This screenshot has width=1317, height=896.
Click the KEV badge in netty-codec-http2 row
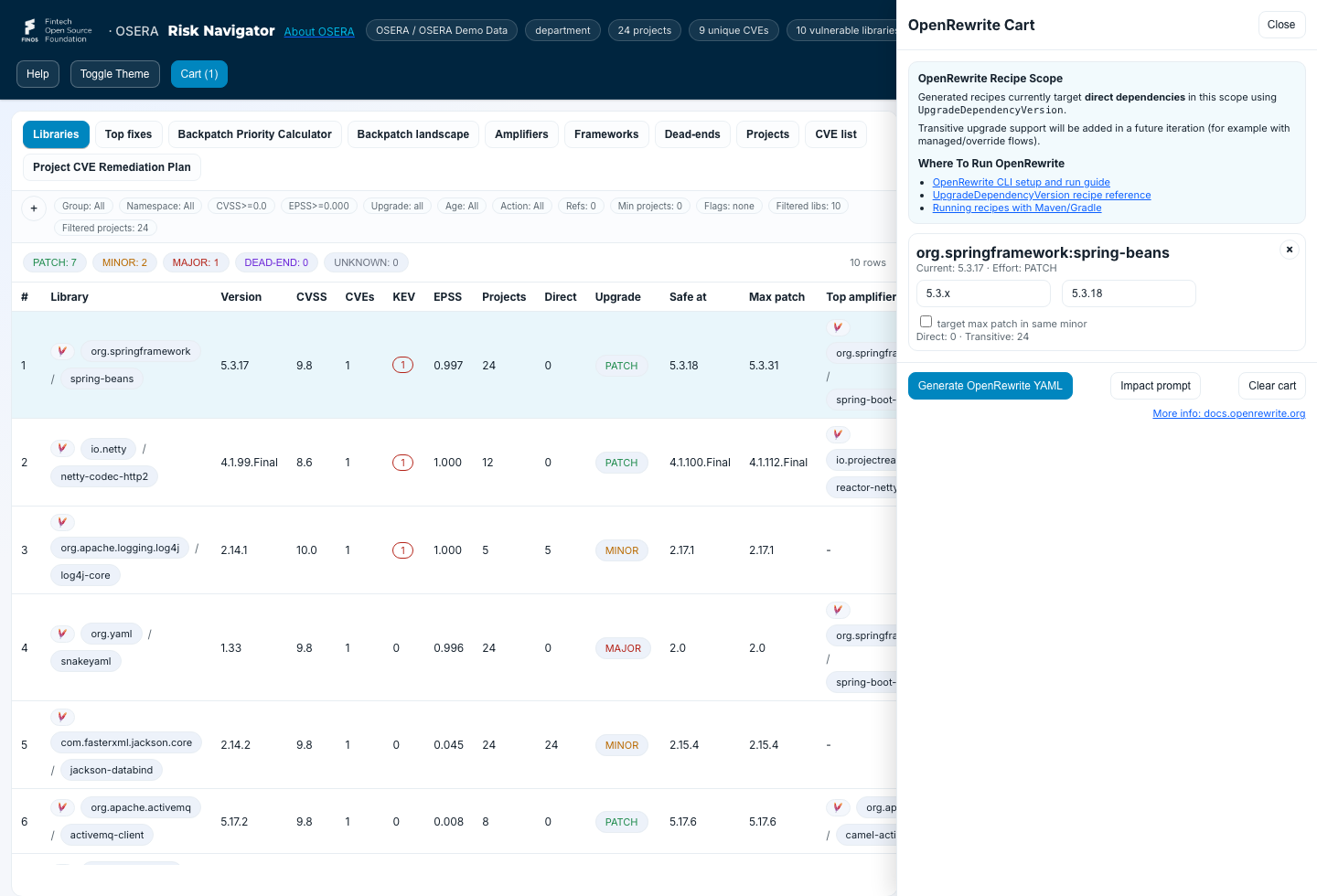[x=402, y=463]
